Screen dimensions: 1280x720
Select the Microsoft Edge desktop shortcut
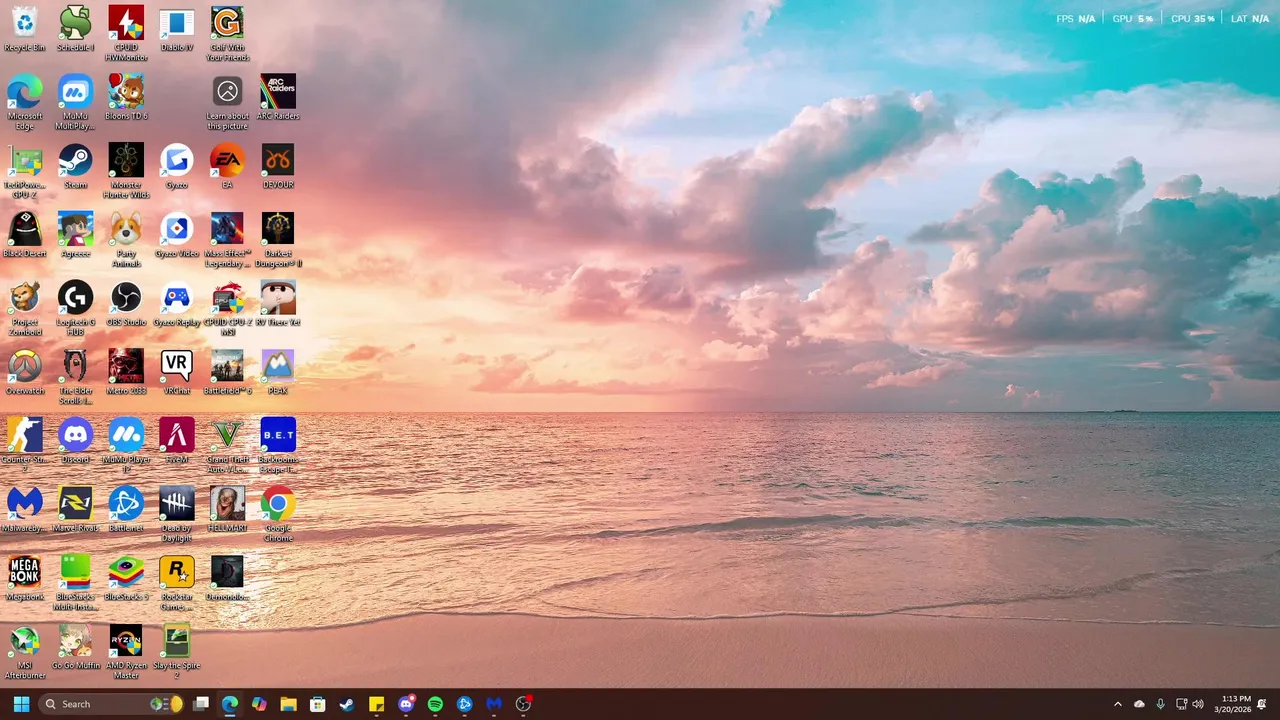[24, 103]
